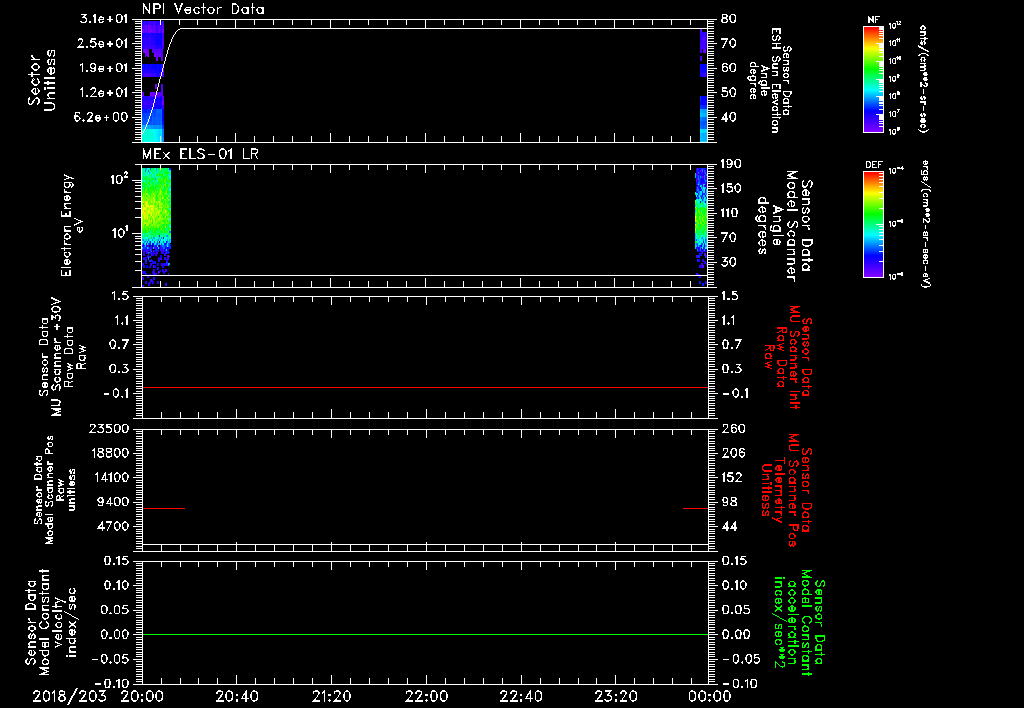Click the 14100 scanner position tick label
Viewport: 1024px width, 708px height.
(110, 477)
